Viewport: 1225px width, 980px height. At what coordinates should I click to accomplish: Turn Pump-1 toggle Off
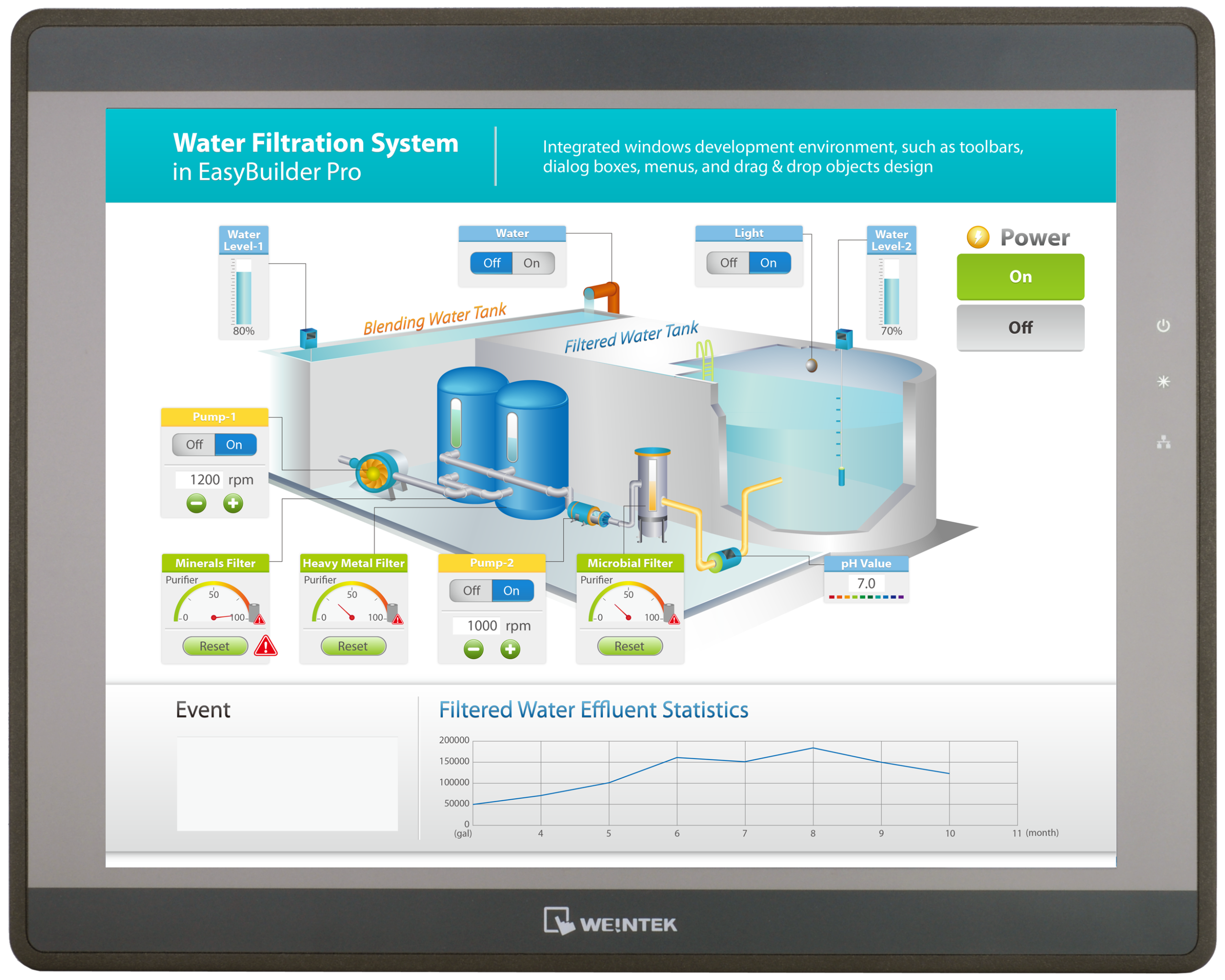tap(194, 445)
